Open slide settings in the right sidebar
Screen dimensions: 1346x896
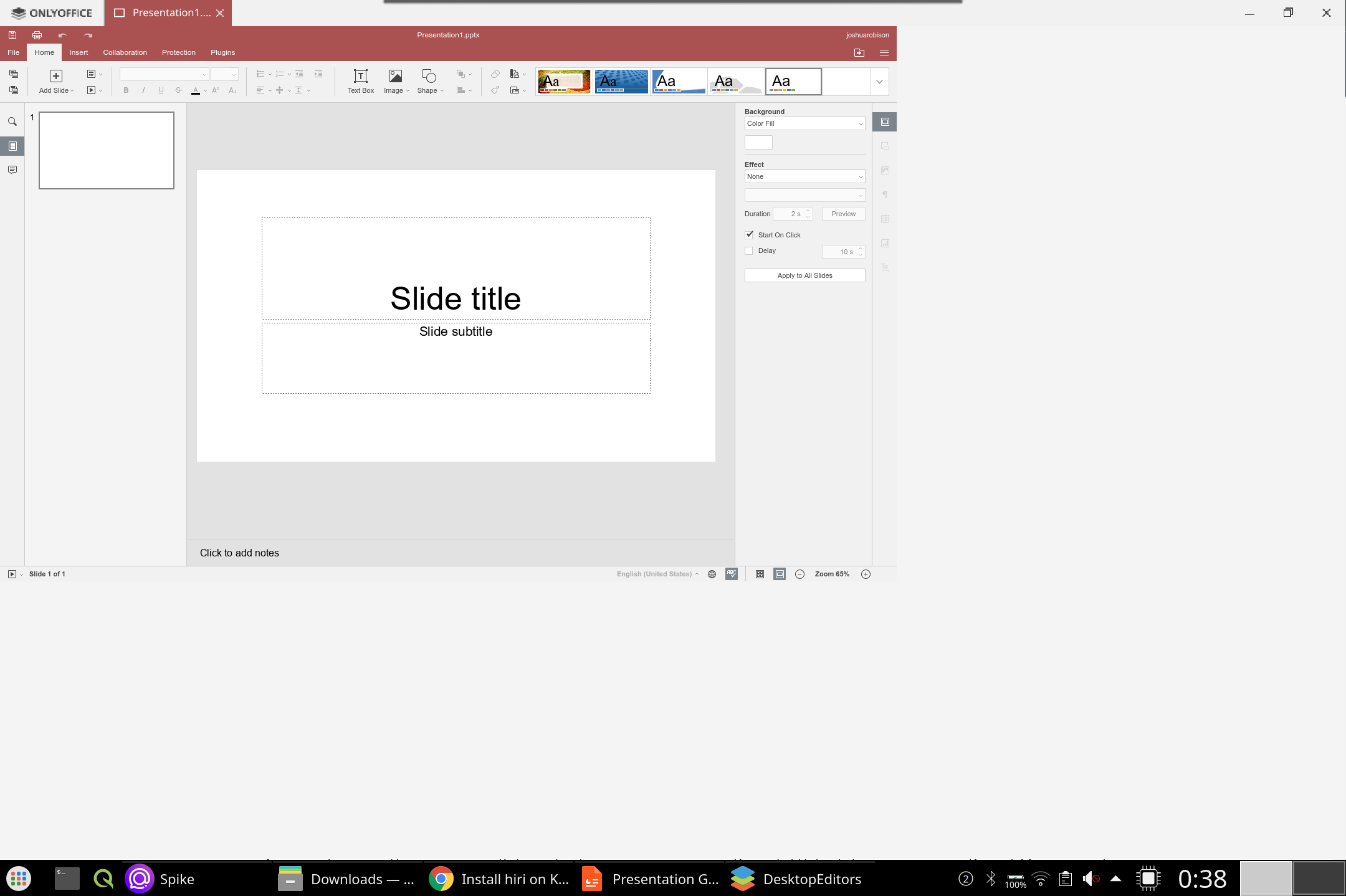[x=885, y=122]
